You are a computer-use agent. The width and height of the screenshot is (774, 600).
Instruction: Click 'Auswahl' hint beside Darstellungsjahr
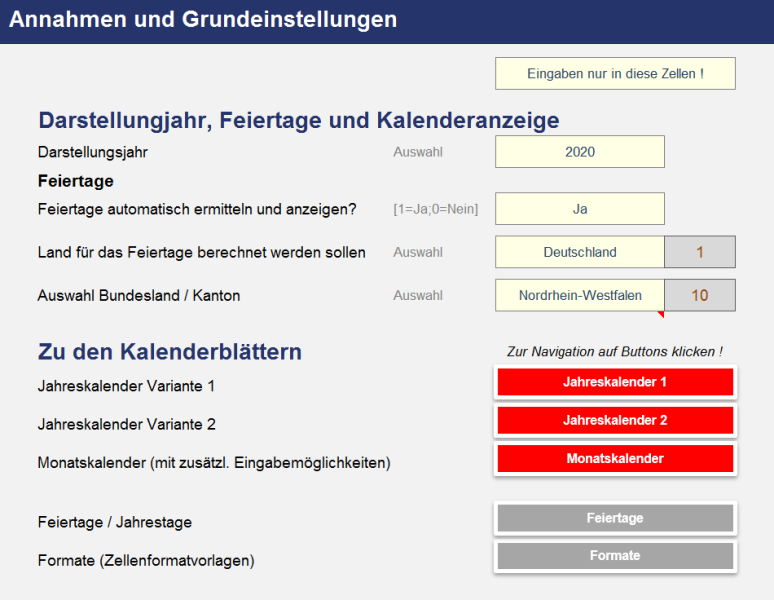tap(418, 152)
